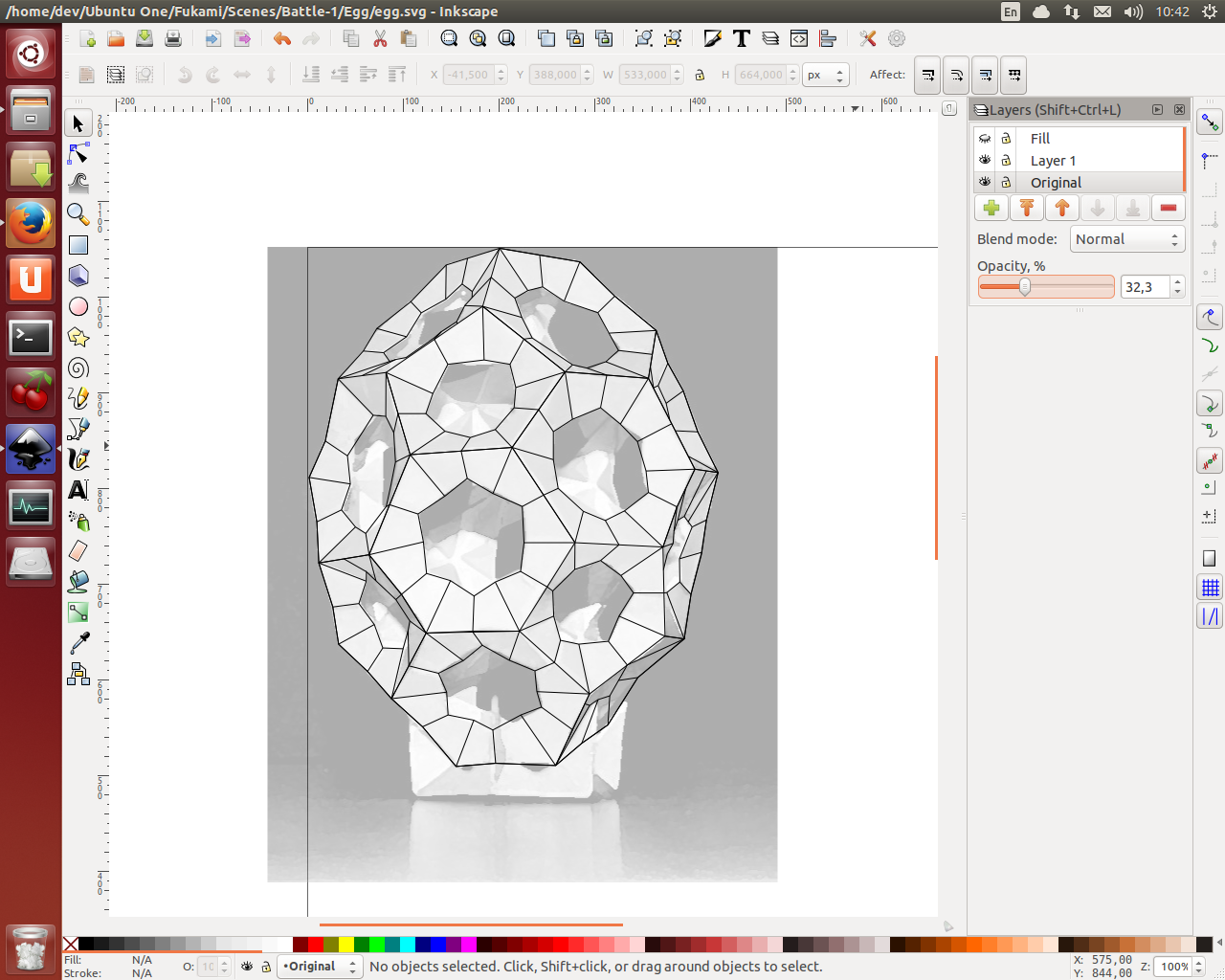The width and height of the screenshot is (1225, 980).
Task: Lock the Original layer
Action: (1006, 183)
